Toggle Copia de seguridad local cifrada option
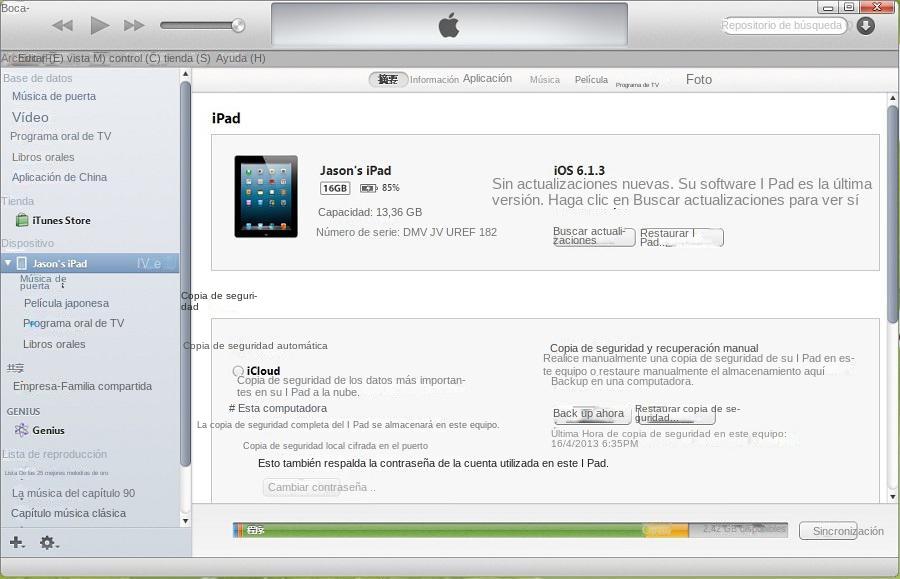Image resolution: width=900 pixels, height=579 pixels. point(335,446)
